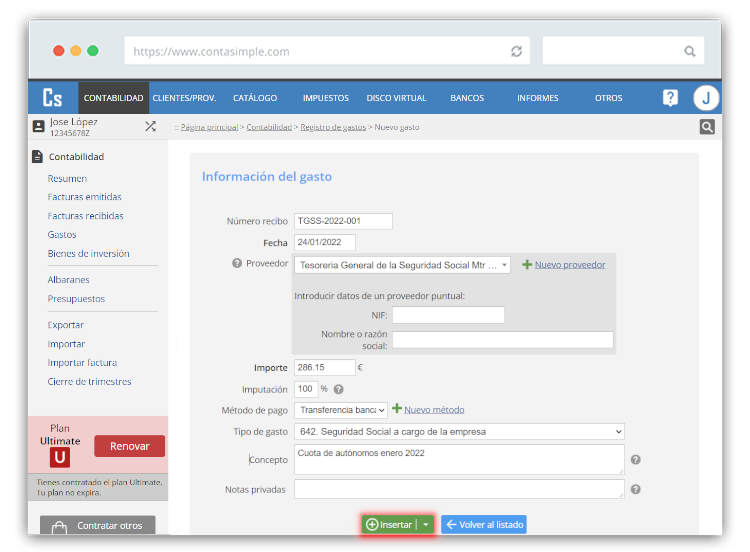
Task: Open the Tipo de gasto dropdown
Action: click(x=459, y=431)
